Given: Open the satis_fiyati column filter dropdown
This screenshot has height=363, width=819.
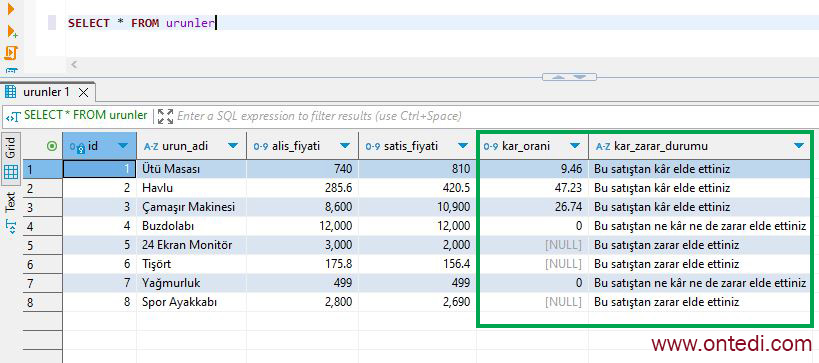Looking at the screenshot, I should coord(463,146).
